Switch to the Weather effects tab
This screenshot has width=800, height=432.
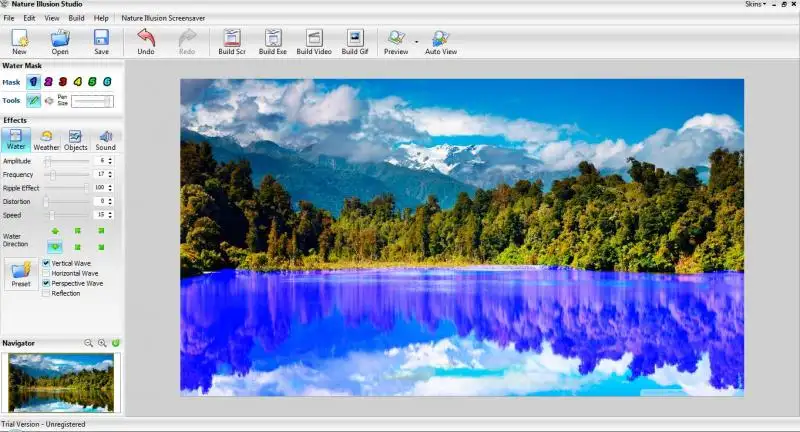coord(46,140)
